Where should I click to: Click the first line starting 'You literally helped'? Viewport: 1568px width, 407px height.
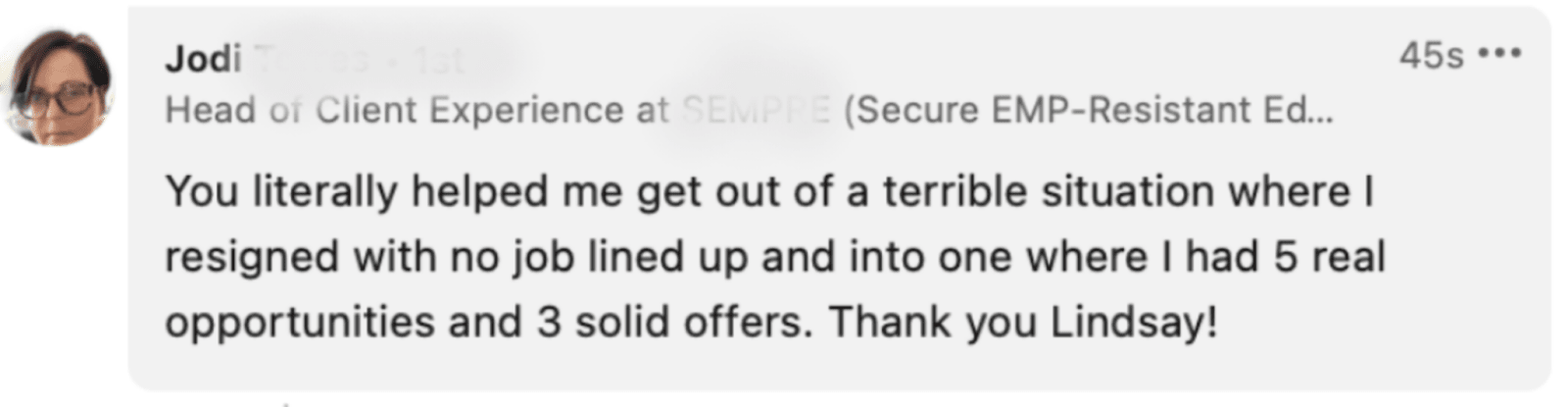pos(392,191)
